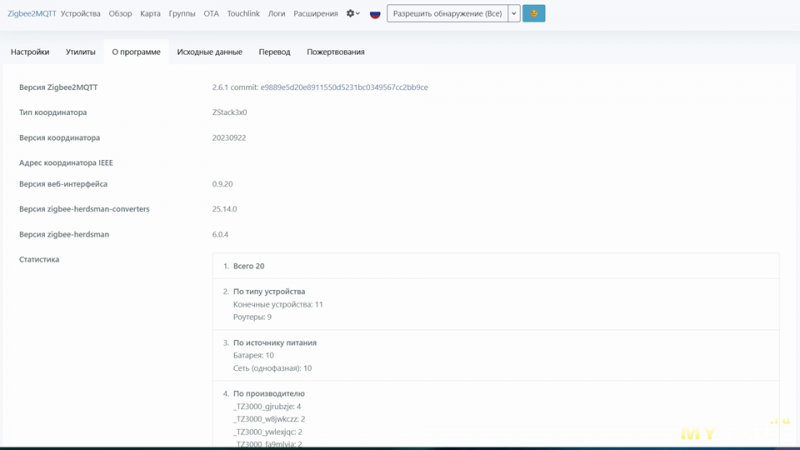Go to Устройства in navbar

tap(81, 14)
